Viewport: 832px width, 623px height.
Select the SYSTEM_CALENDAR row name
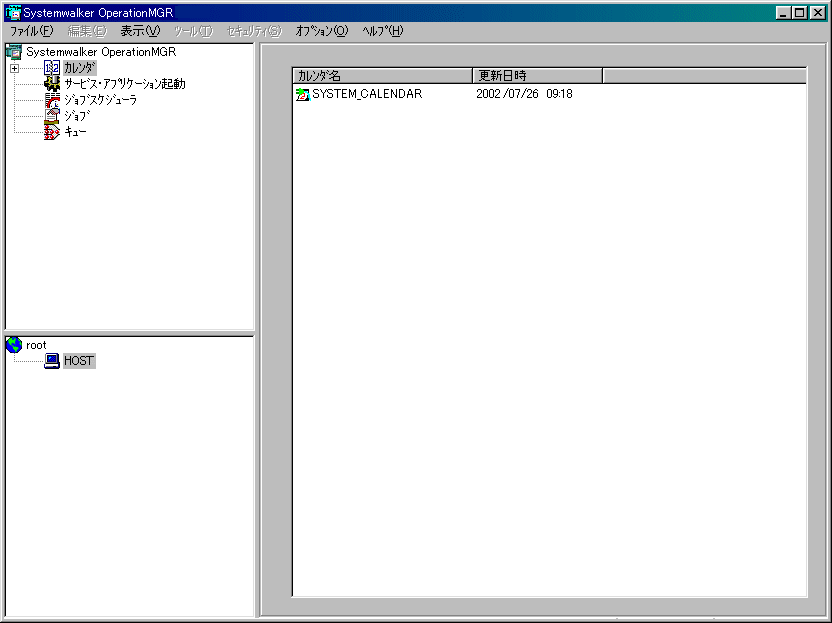[x=367, y=94]
